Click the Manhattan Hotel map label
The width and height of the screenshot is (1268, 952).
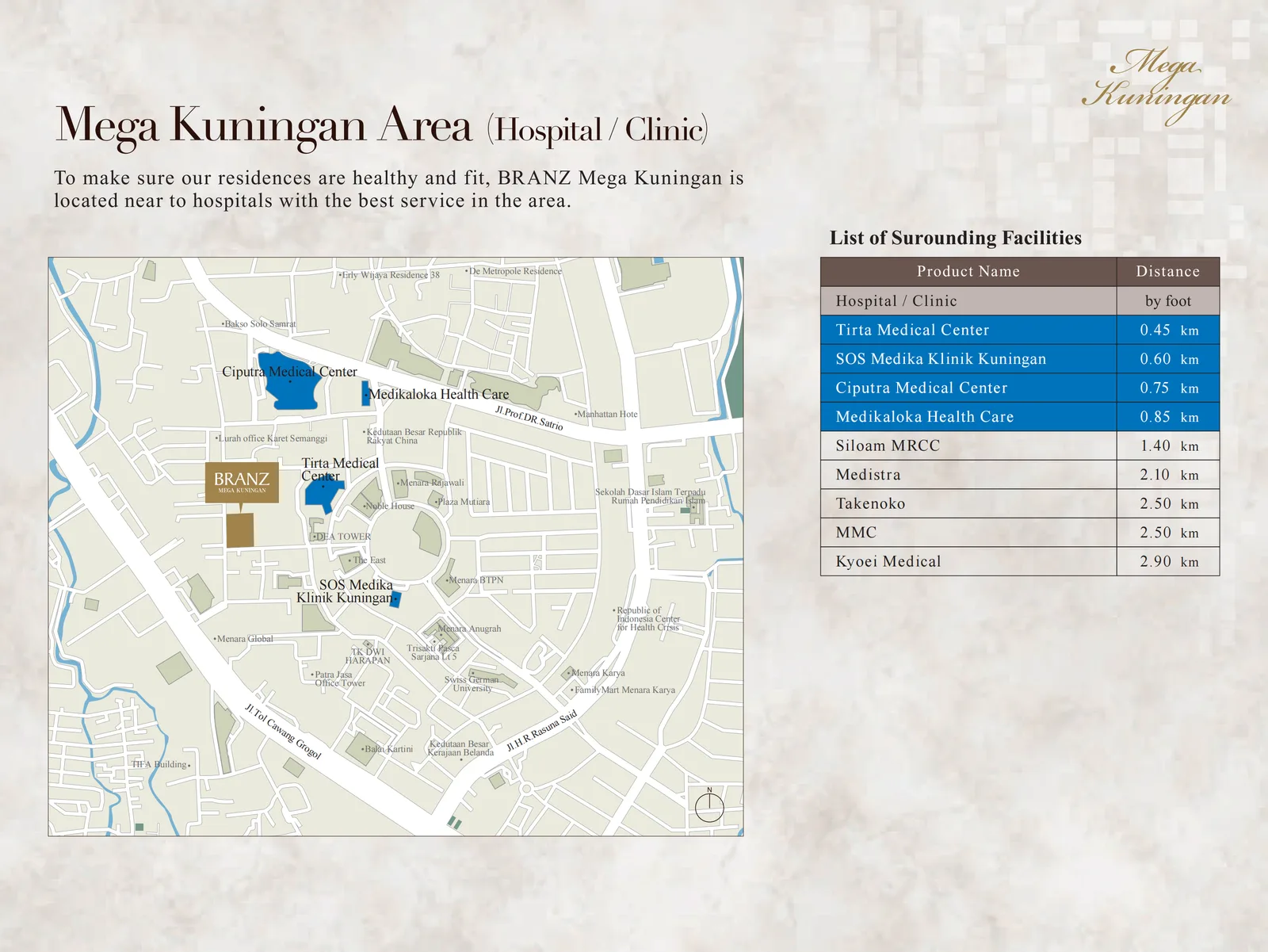(x=606, y=415)
